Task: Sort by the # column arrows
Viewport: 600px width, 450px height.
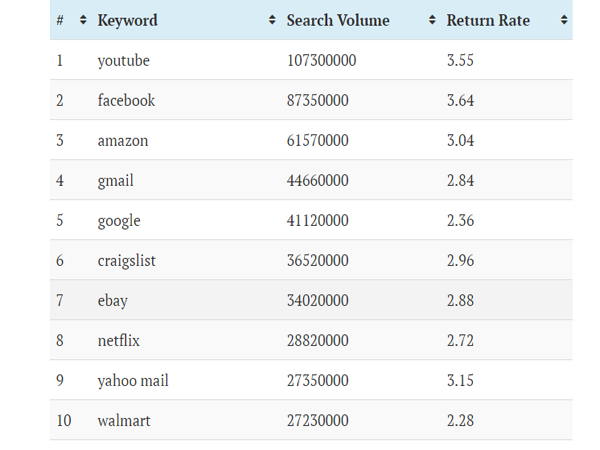Action: coord(83,20)
